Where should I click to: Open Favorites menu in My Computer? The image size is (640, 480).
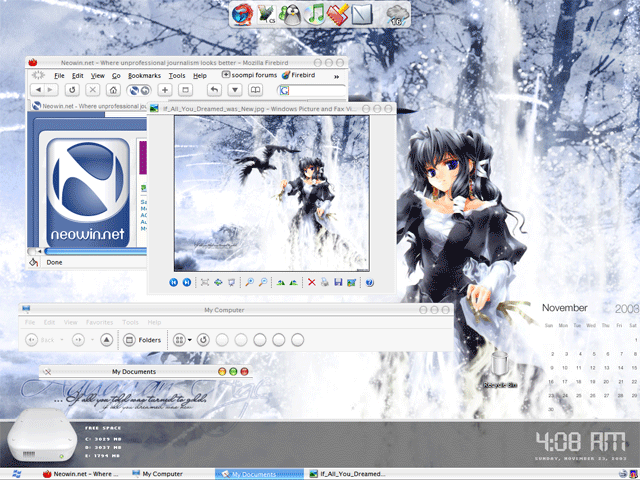point(99,323)
